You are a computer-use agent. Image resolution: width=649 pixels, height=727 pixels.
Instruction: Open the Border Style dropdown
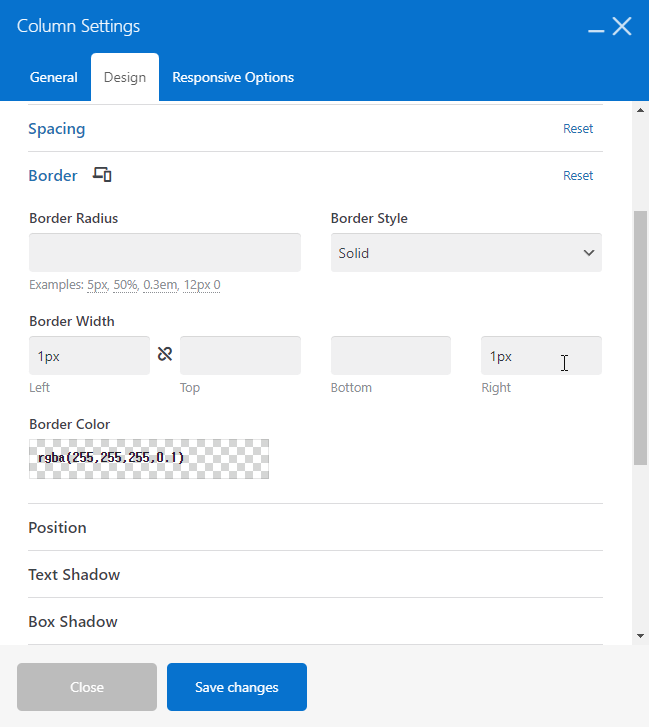466,253
